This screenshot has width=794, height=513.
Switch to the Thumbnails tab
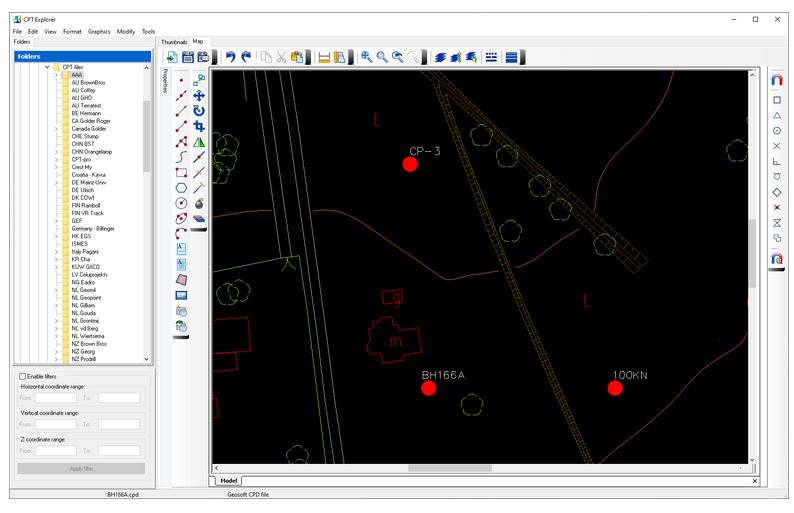[174, 41]
